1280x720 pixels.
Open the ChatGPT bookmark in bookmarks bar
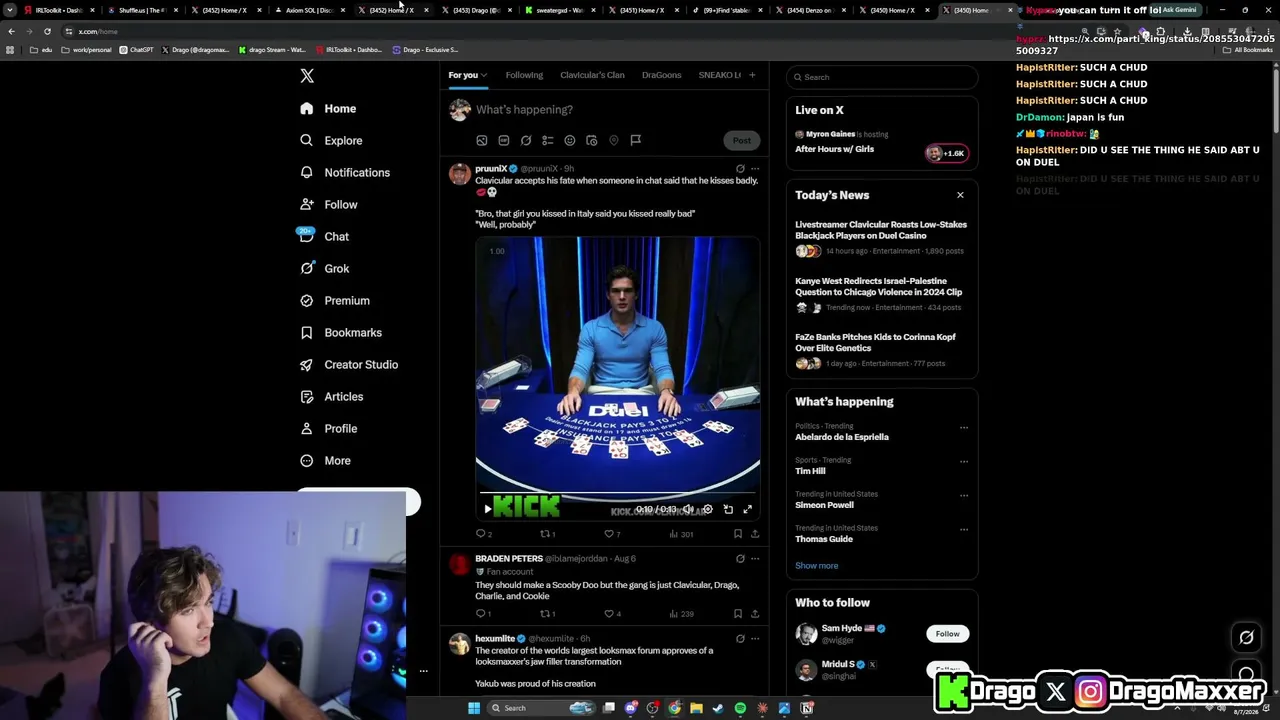pos(136,49)
